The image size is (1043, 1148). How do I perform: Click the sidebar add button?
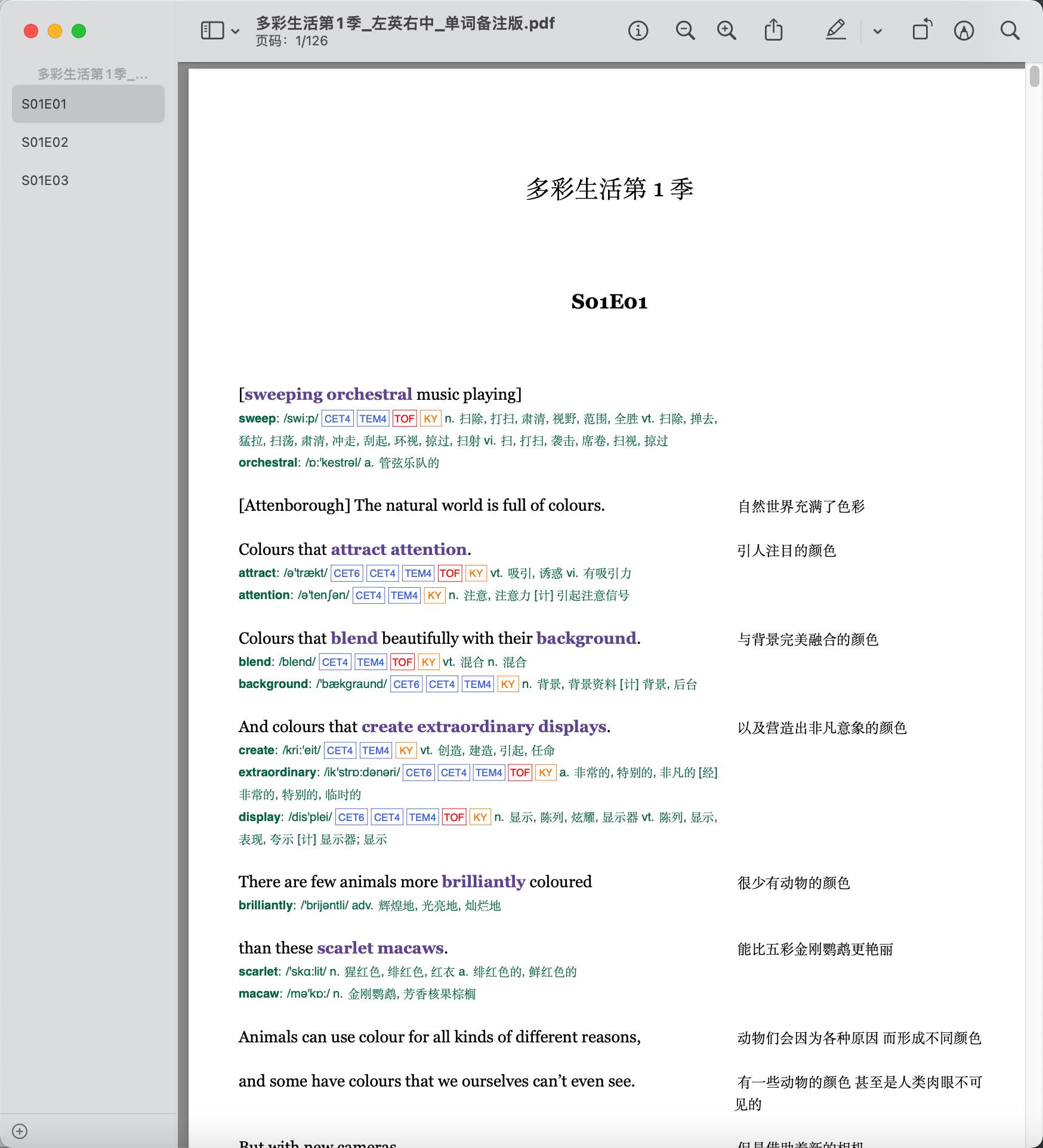(x=20, y=1131)
